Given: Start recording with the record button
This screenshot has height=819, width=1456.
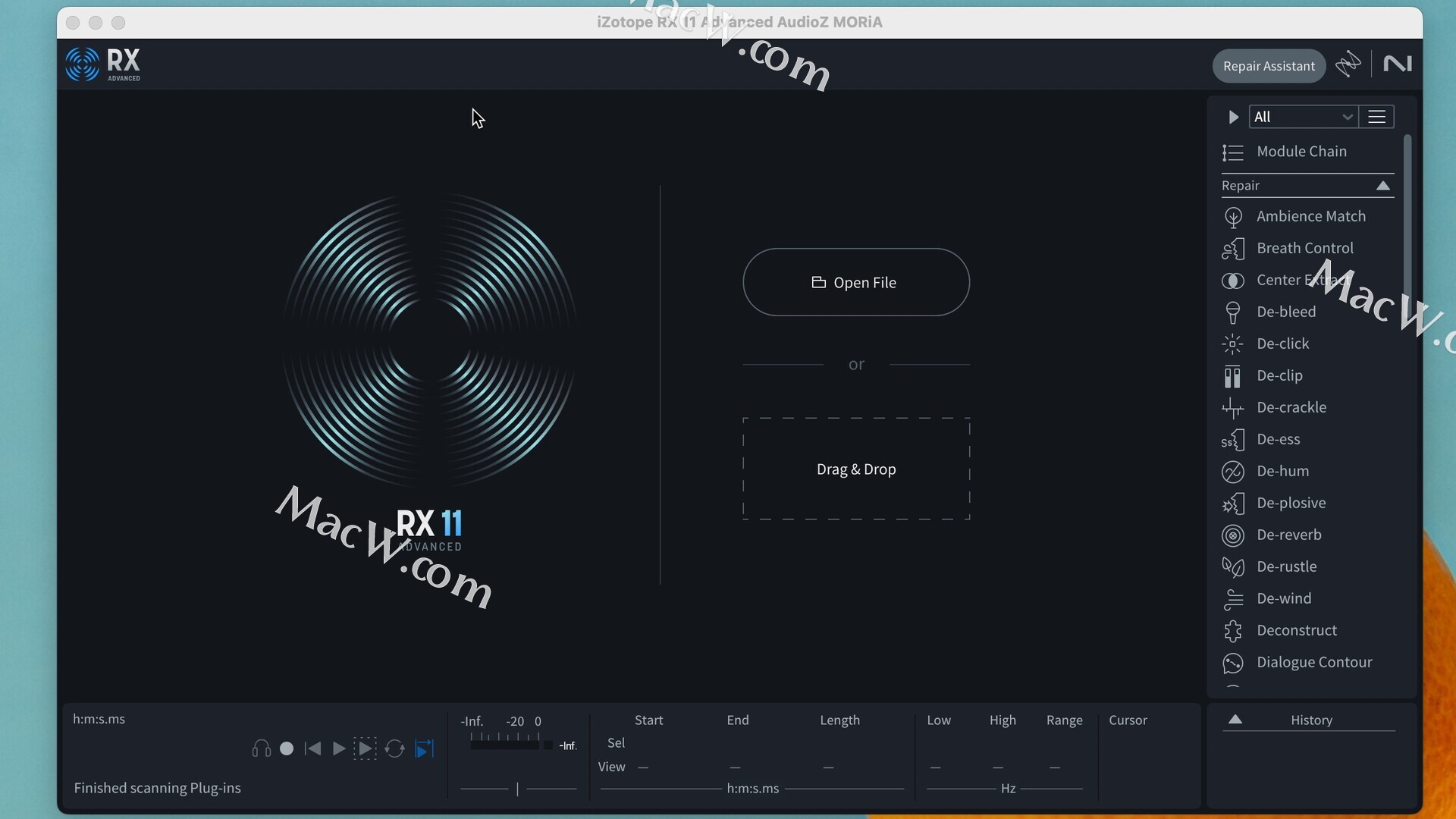Looking at the screenshot, I should (287, 748).
